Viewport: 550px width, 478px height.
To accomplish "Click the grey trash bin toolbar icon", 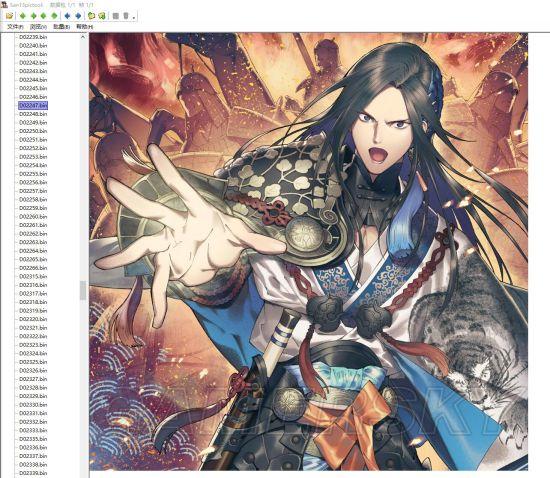I will 126,16.
